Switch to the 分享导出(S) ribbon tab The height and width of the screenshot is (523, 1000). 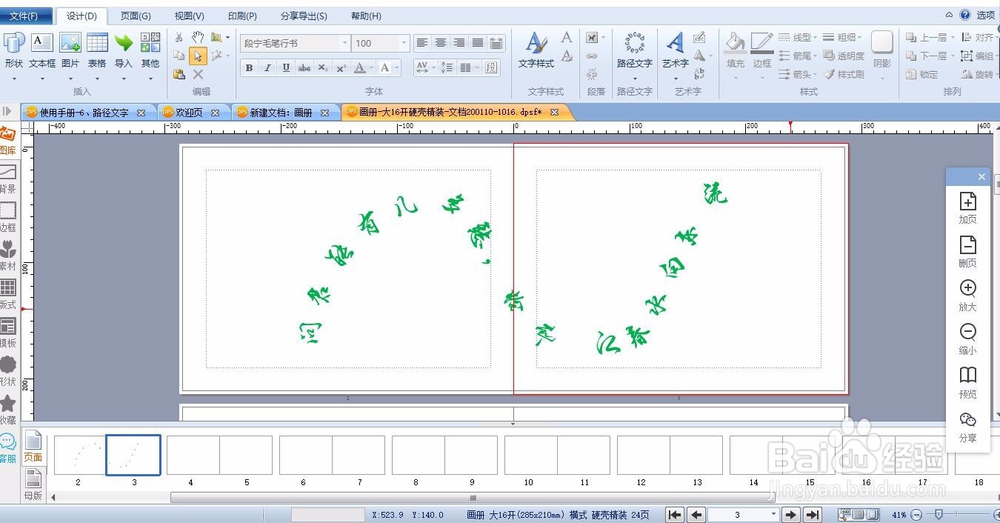(304, 16)
